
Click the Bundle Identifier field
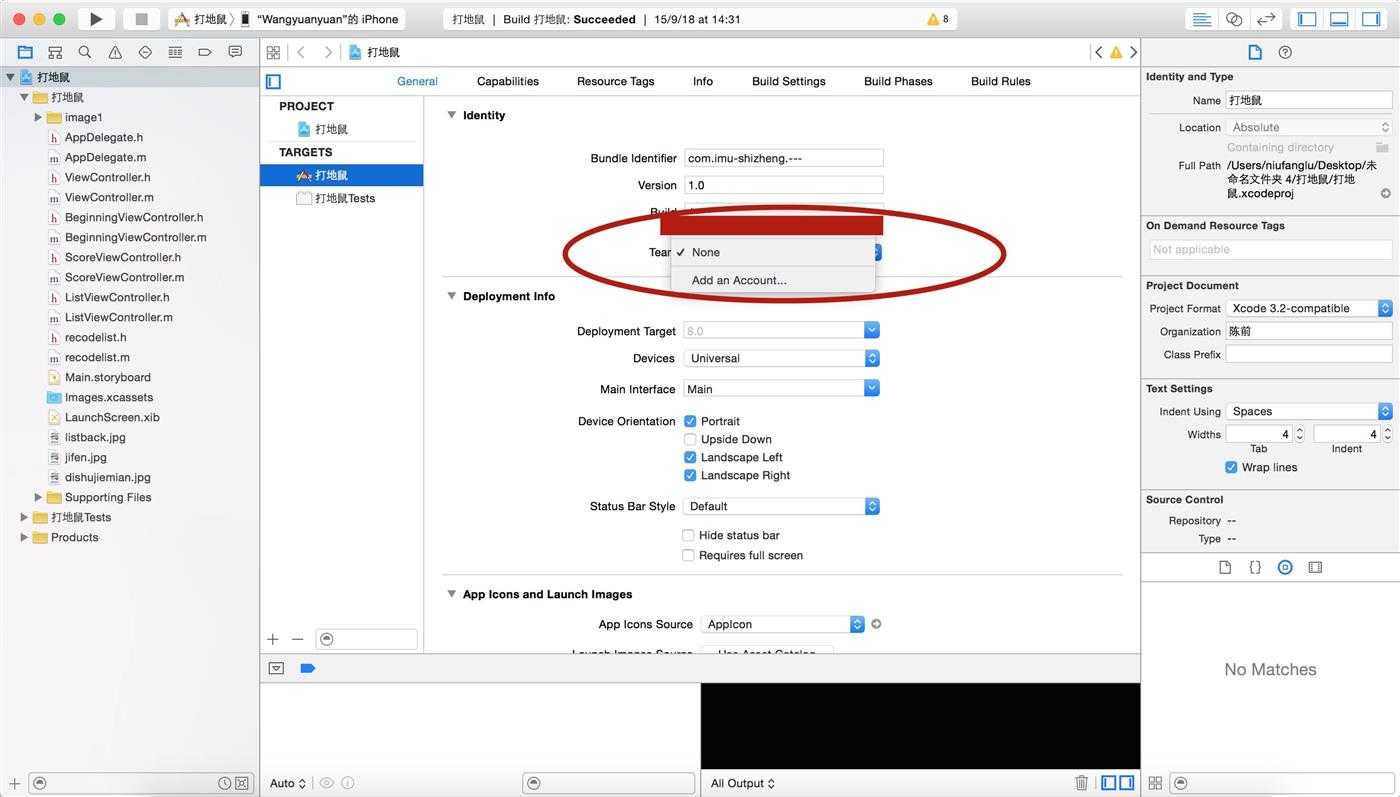(784, 158)
